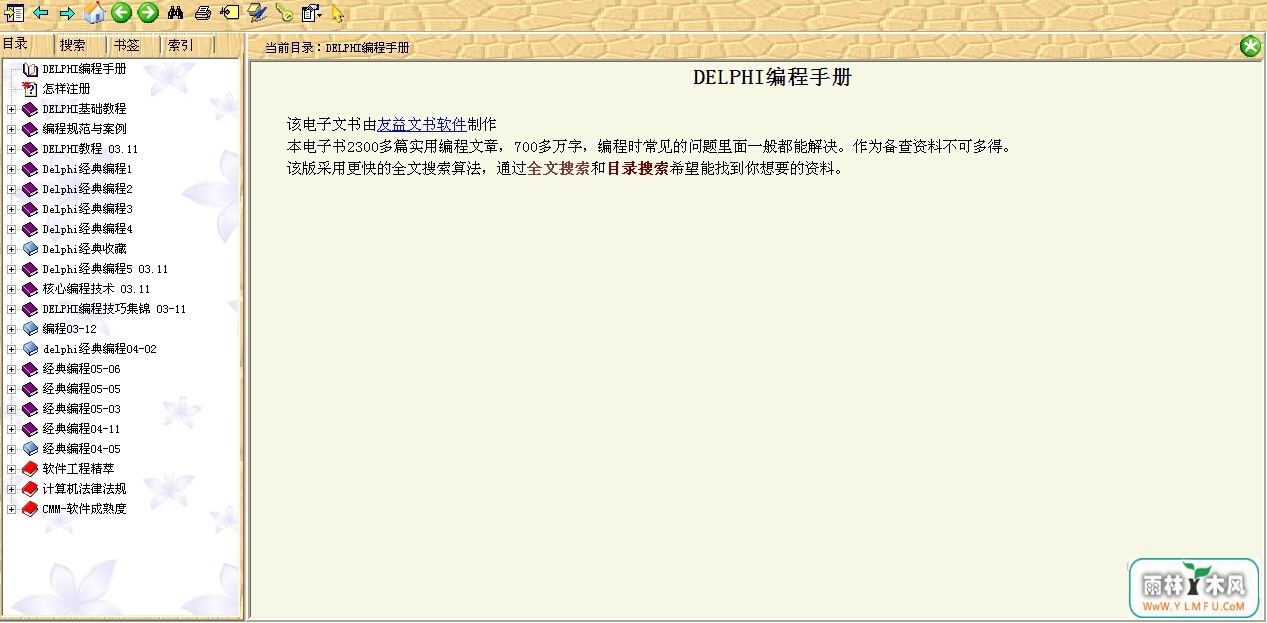Expand the Delphi经典收藏 node
The image size is (1267, 623).
point(12,249)
